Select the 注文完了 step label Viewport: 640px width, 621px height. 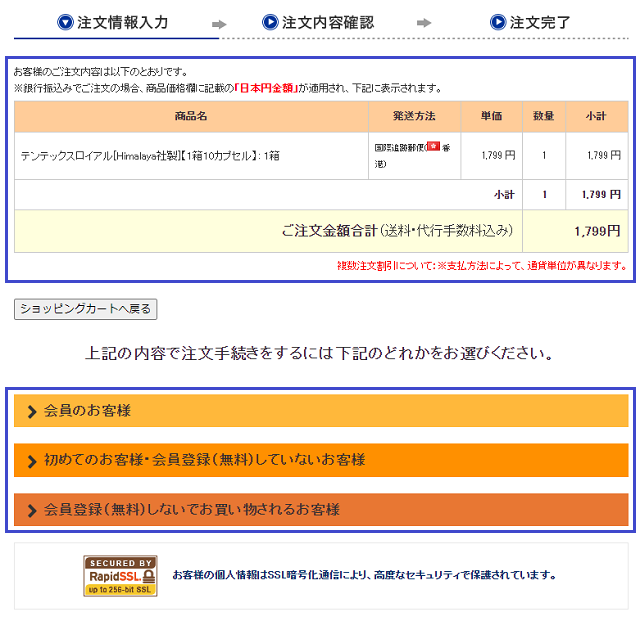coord(540,22)
